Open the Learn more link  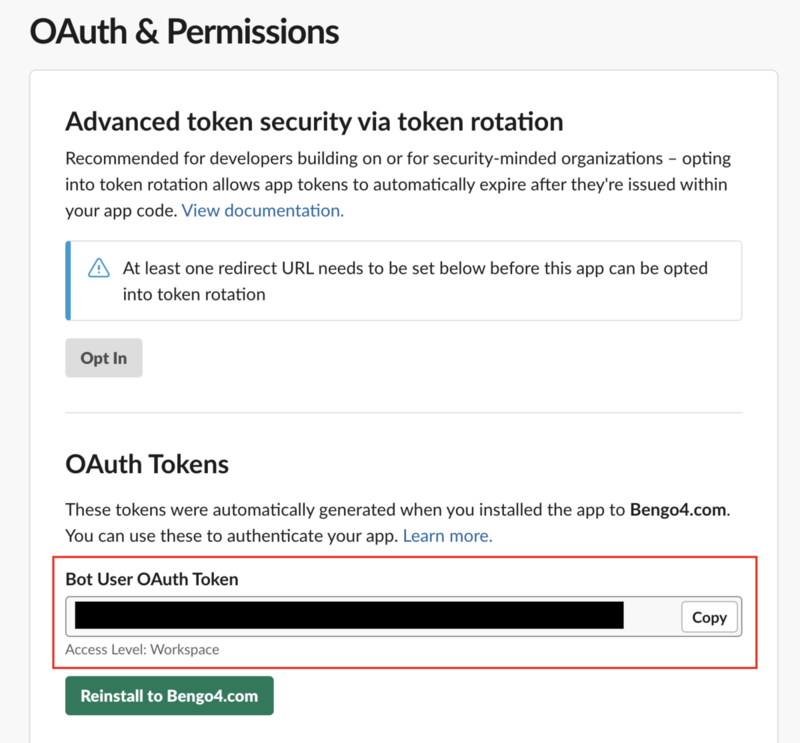pyautogui.click(x=447, y=536)
